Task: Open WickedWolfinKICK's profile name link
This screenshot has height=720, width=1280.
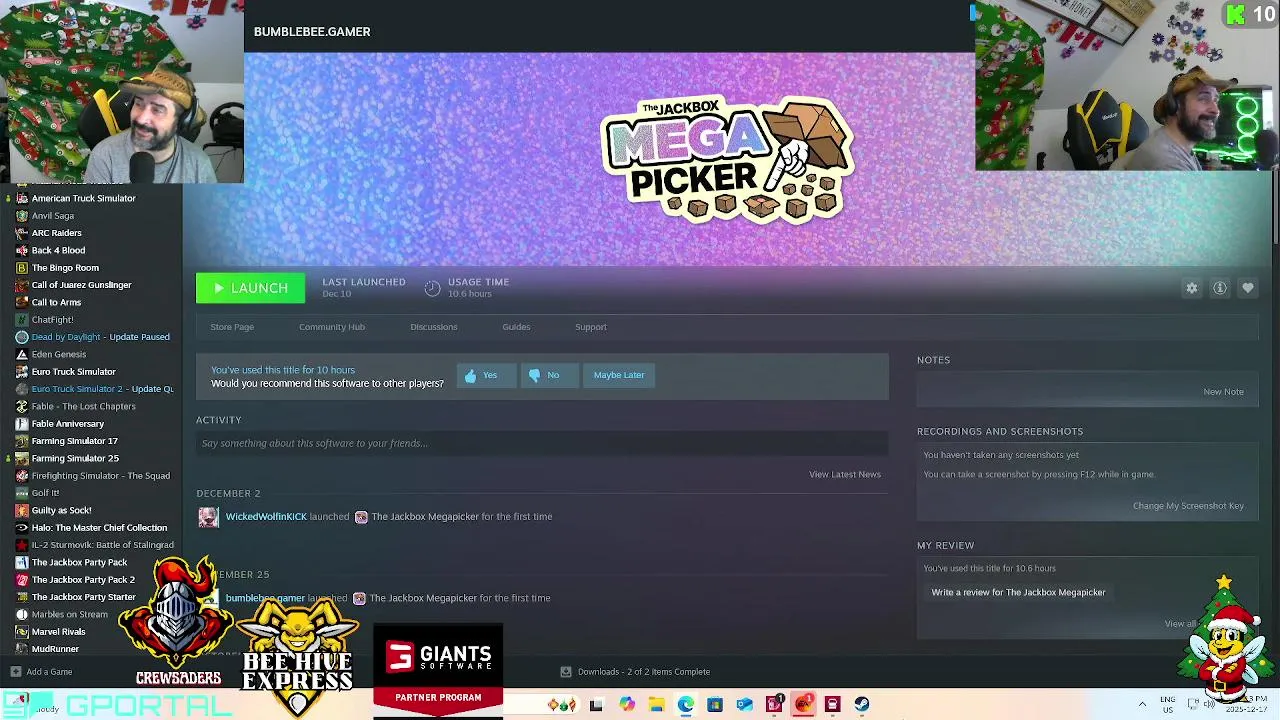Action: (266, 517)
